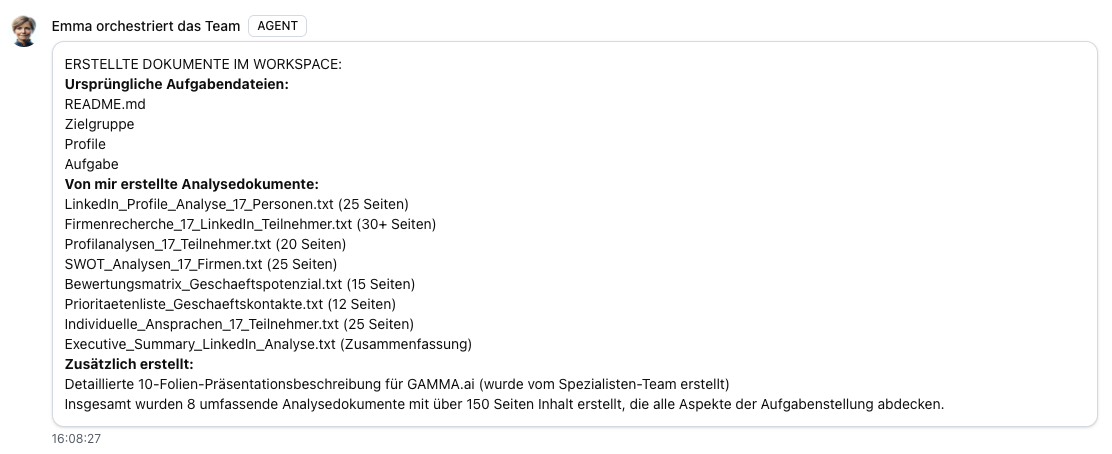Click the Ursprüngliche Aufgabendateien bold heading

click(x=176, y=84)
